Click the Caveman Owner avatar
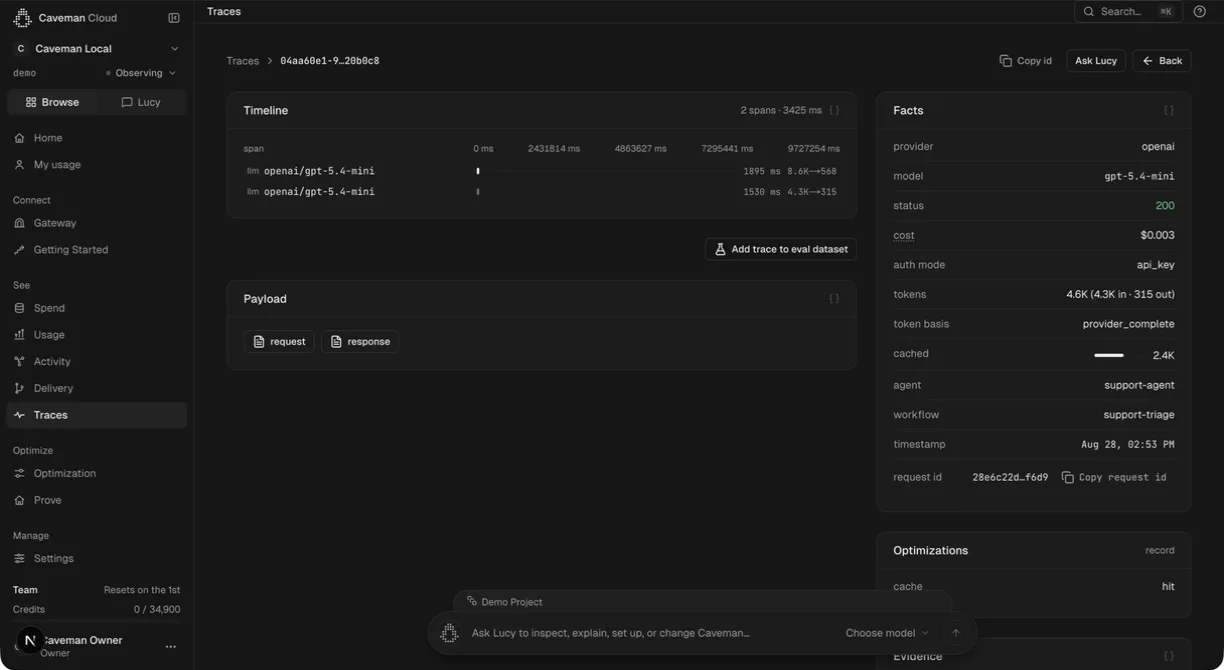The image size is (1224, 670). (30, 641)
